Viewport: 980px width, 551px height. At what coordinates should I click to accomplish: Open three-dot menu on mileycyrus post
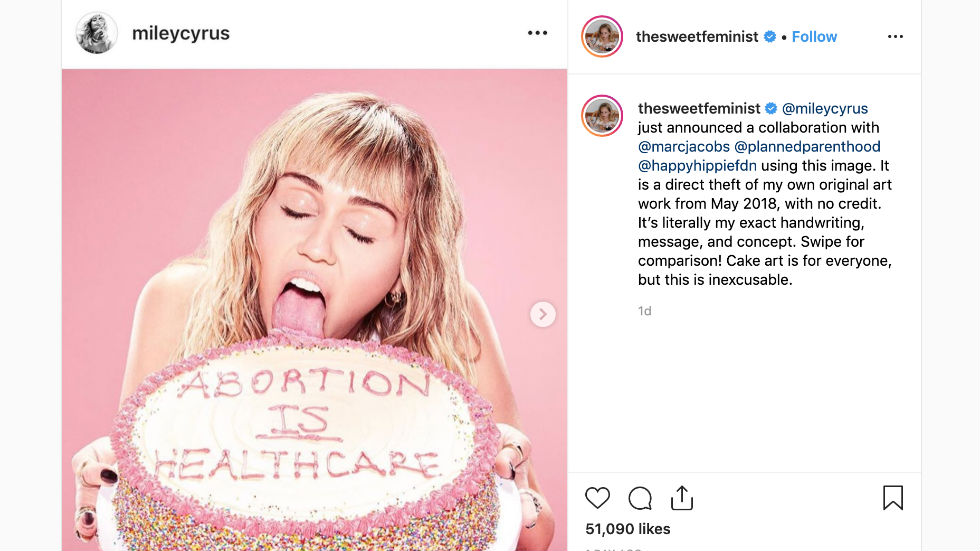pos(538,33)
